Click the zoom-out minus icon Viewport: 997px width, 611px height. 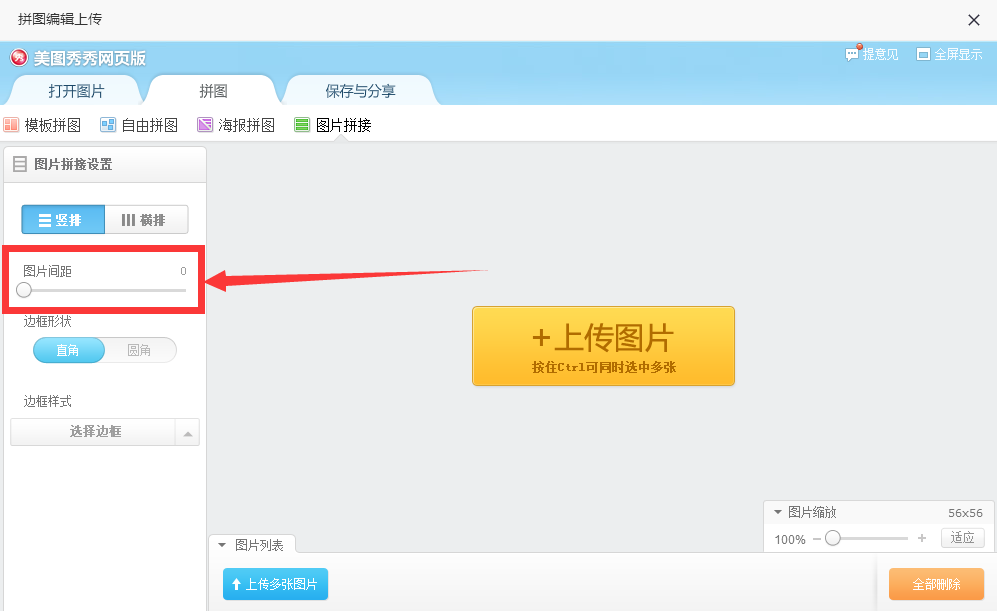click(816, 538)
